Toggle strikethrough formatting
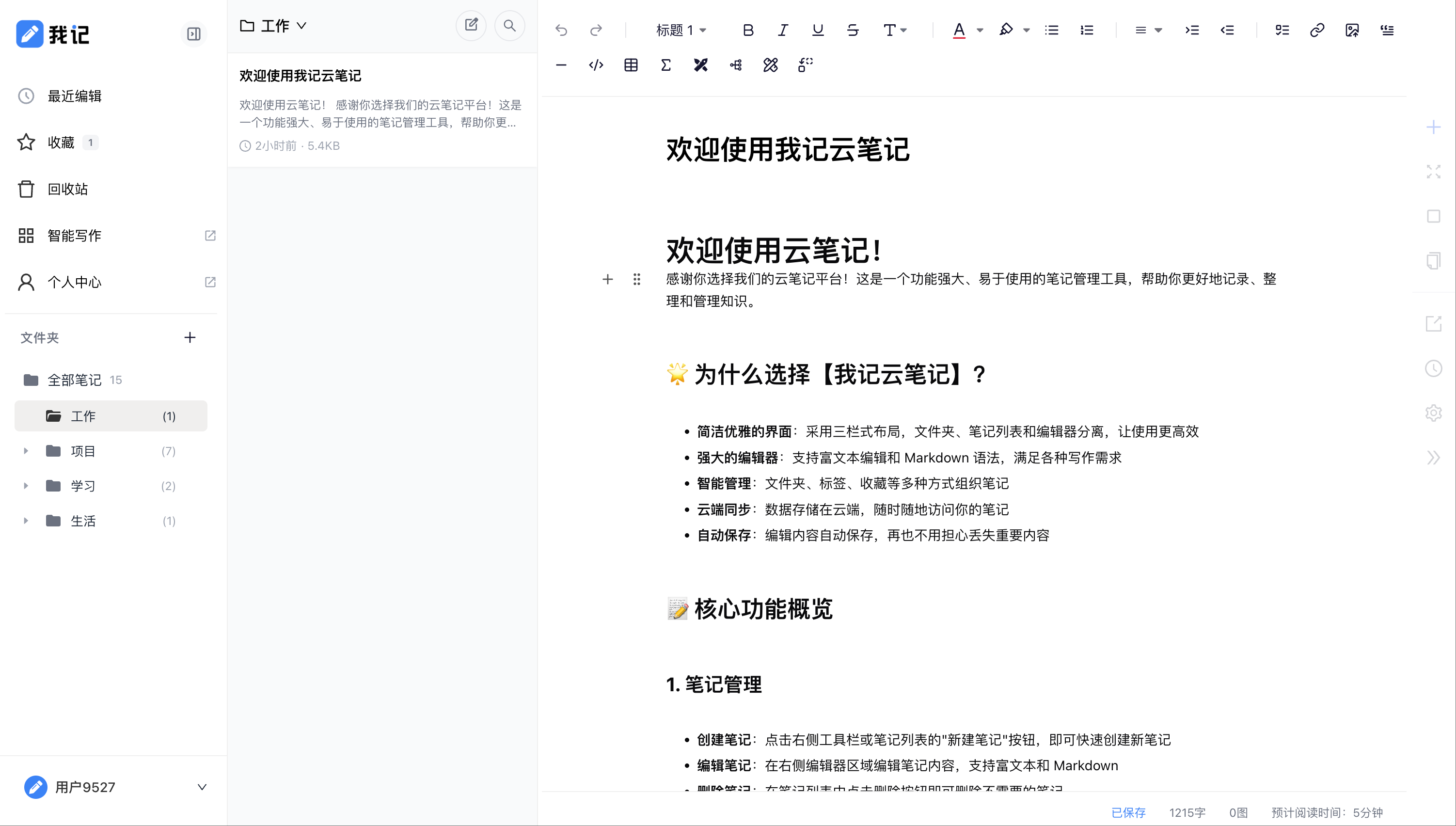 [x=853, y=30]
